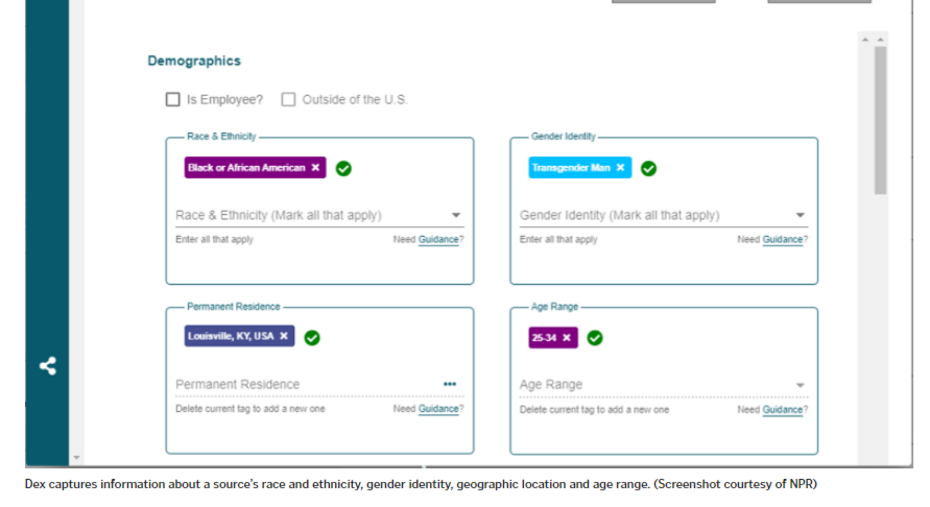Enable the Outside of the U.S. checkbox

pyautogui.click(x=289, y=100)
